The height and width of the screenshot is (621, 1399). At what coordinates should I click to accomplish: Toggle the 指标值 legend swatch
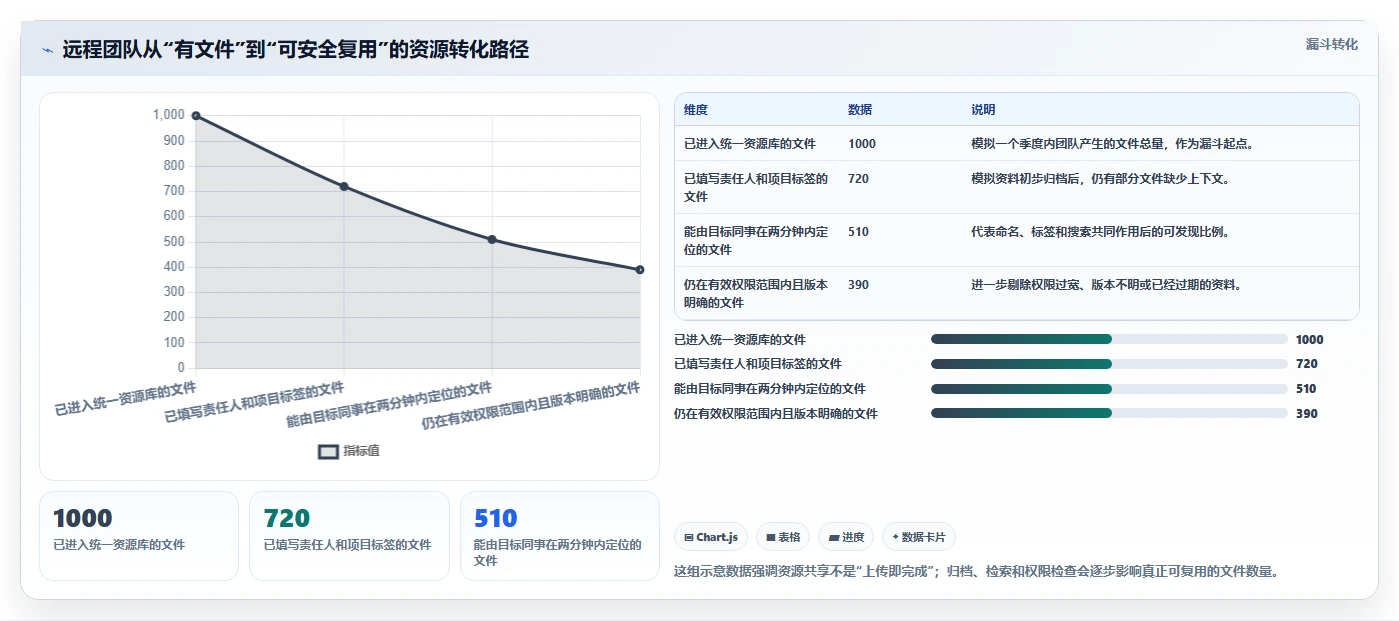pos(328,451)
